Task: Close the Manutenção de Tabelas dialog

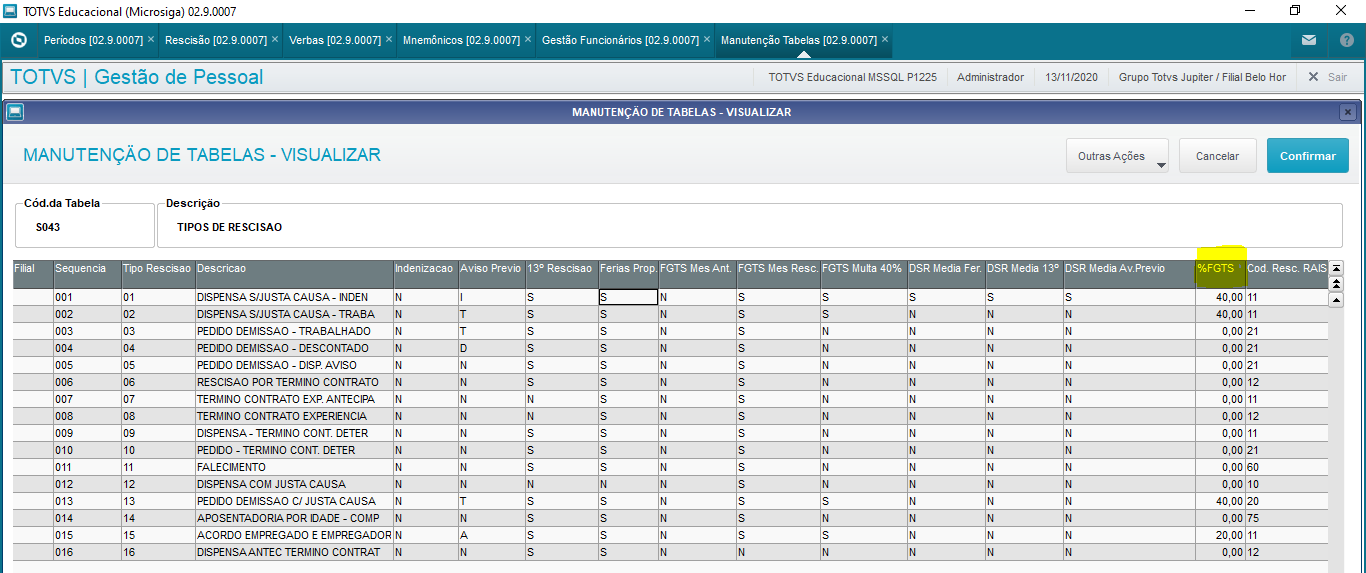Action: click(1348, 112)
